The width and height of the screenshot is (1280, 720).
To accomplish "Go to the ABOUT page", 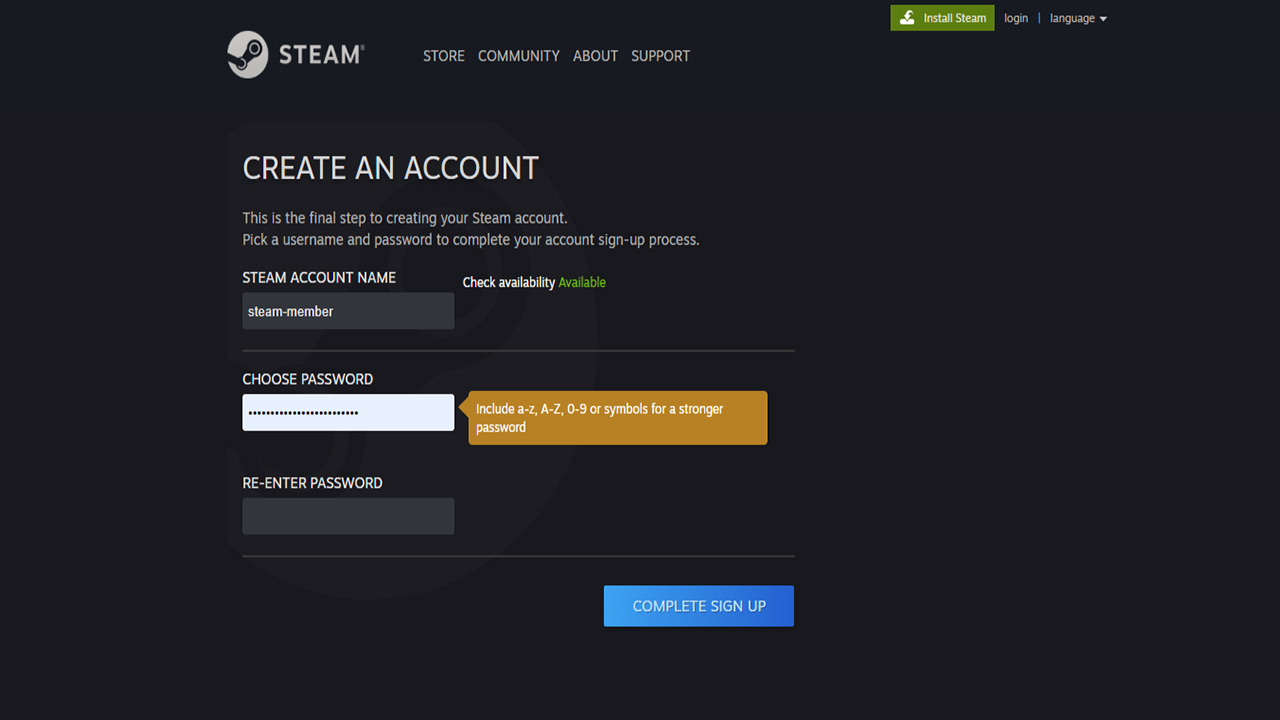I will 595,56.
